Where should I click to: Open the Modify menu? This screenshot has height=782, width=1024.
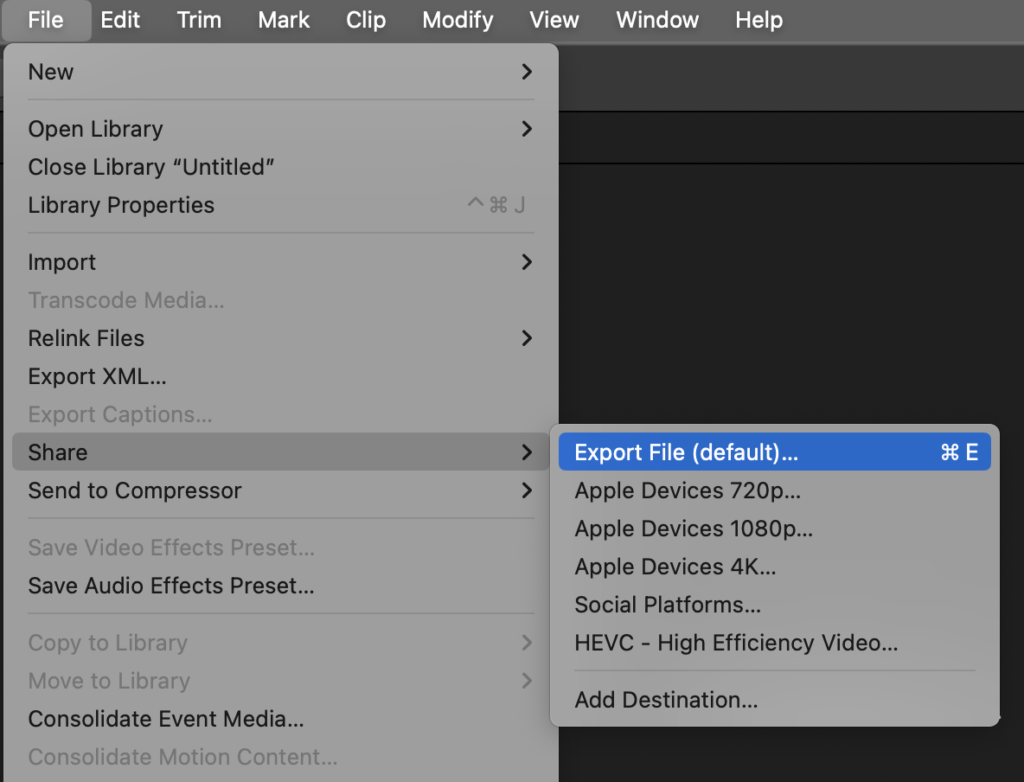[458, 20]
